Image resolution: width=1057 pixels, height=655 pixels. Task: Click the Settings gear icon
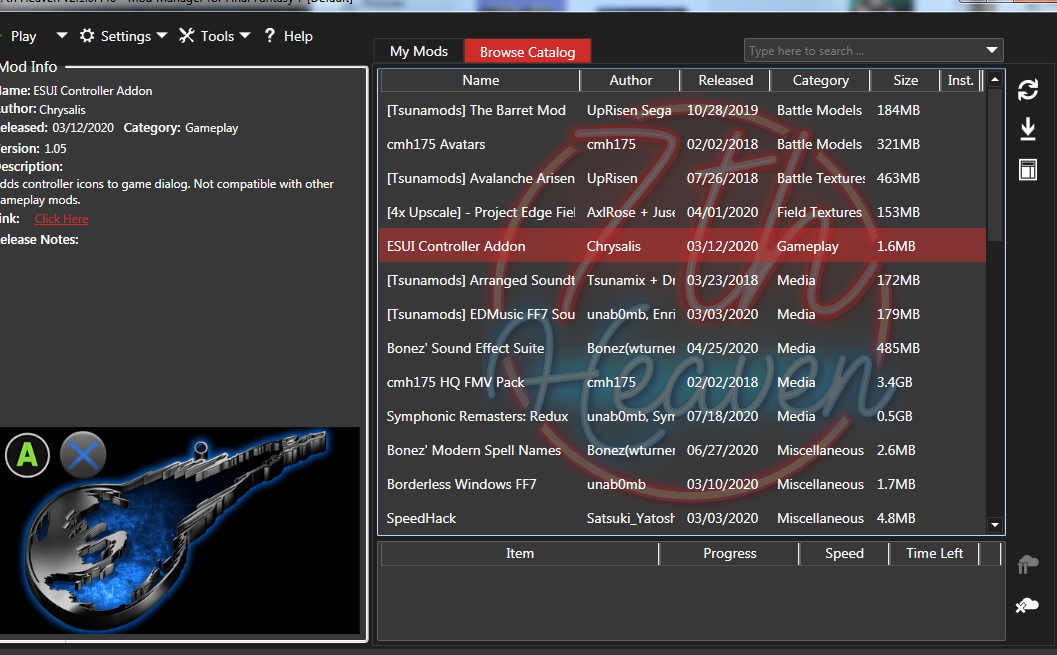[x=87, y=36]
